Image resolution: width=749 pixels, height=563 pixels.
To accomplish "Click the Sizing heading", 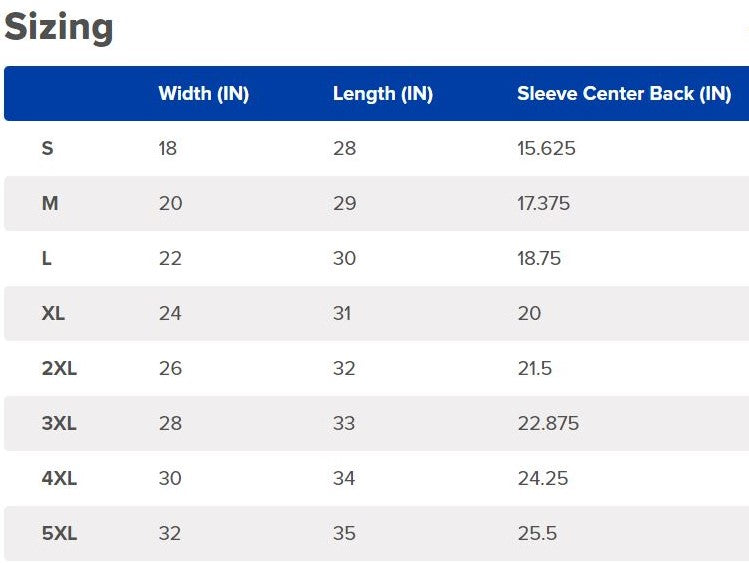I will (x=59, y=28).
